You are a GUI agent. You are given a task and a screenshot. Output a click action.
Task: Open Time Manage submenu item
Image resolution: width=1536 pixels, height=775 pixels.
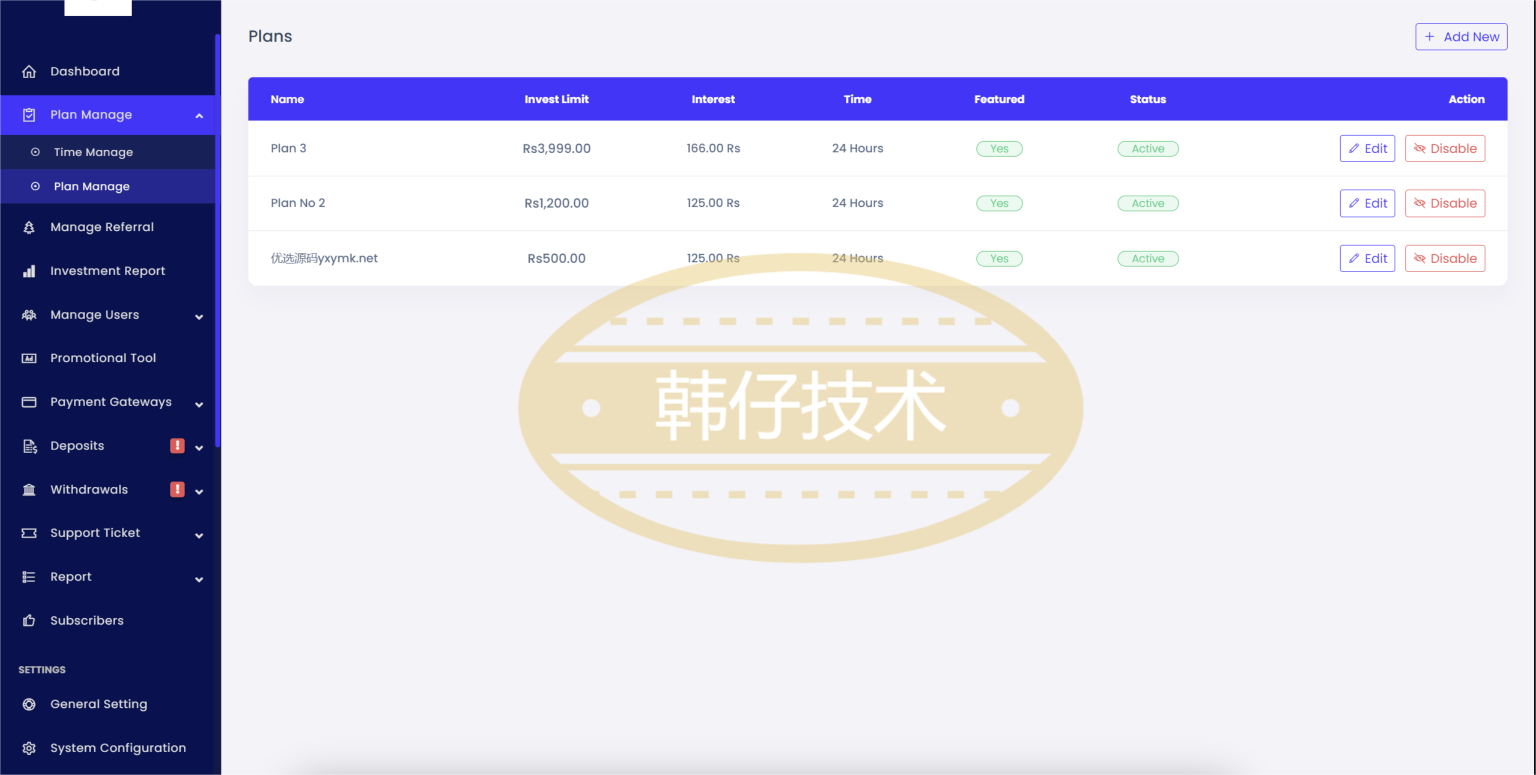(107, 152)
